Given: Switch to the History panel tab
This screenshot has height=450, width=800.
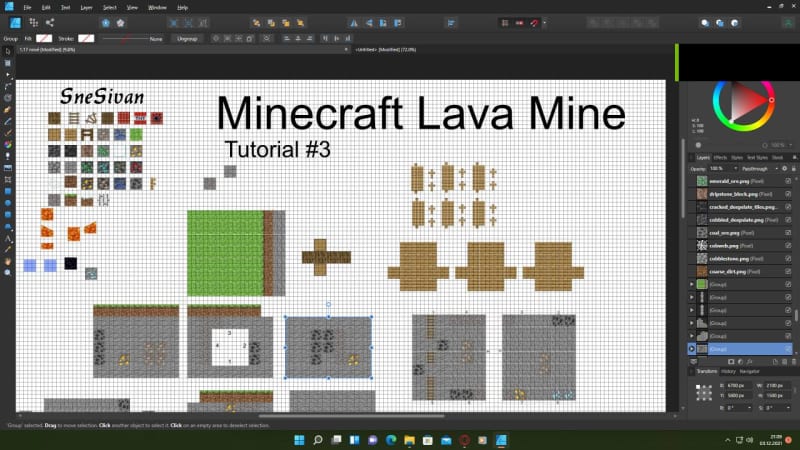Looking at the screenshot, I should 728,371.
